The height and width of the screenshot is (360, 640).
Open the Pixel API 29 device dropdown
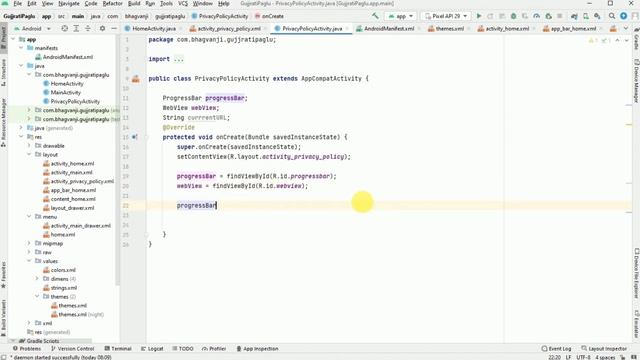coord(445,16)
